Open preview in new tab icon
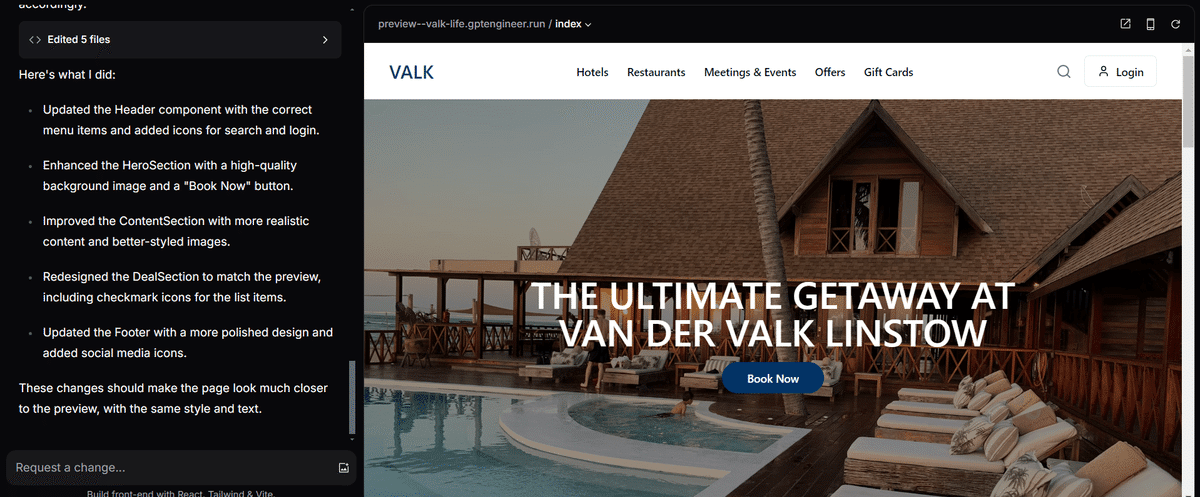The height and width of the screenshot is (497, 1200). coord(1125,24)
